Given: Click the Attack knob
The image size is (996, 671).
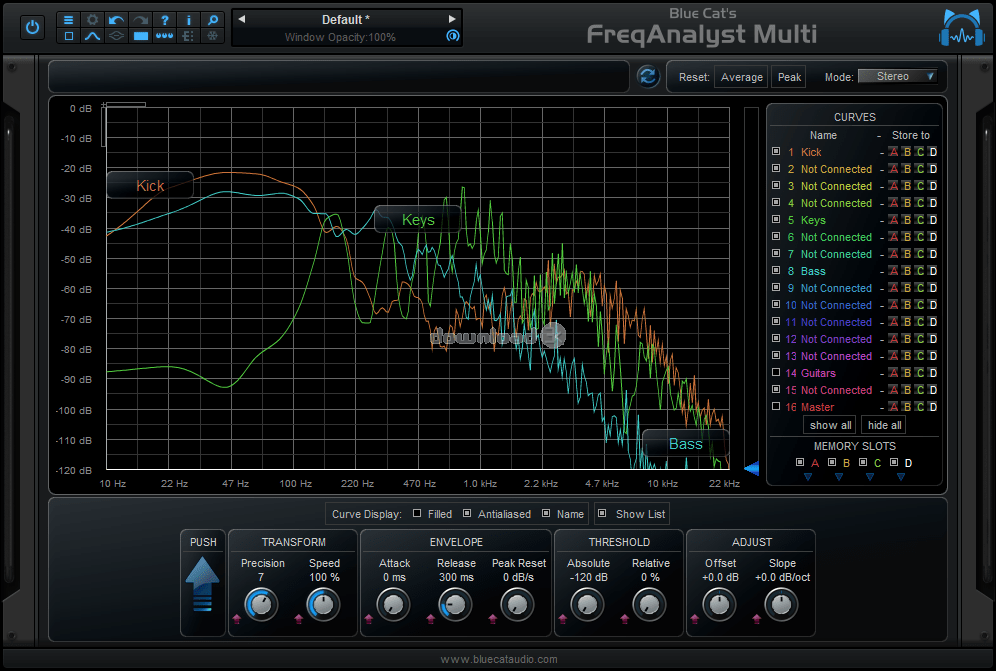Looking at the screenshot, I should [x=393, y=604].
